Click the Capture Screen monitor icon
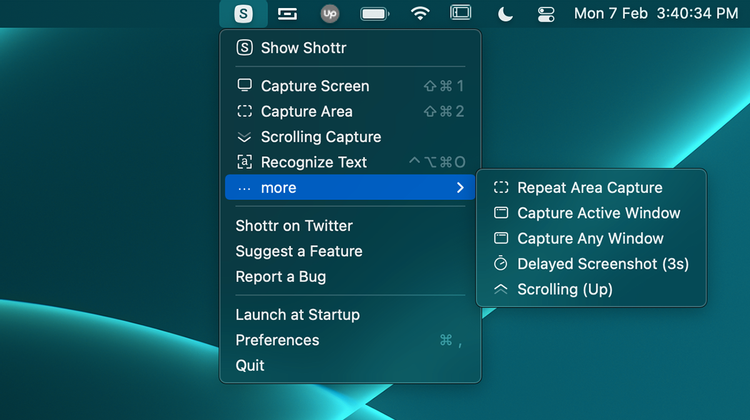 [244, 86]
